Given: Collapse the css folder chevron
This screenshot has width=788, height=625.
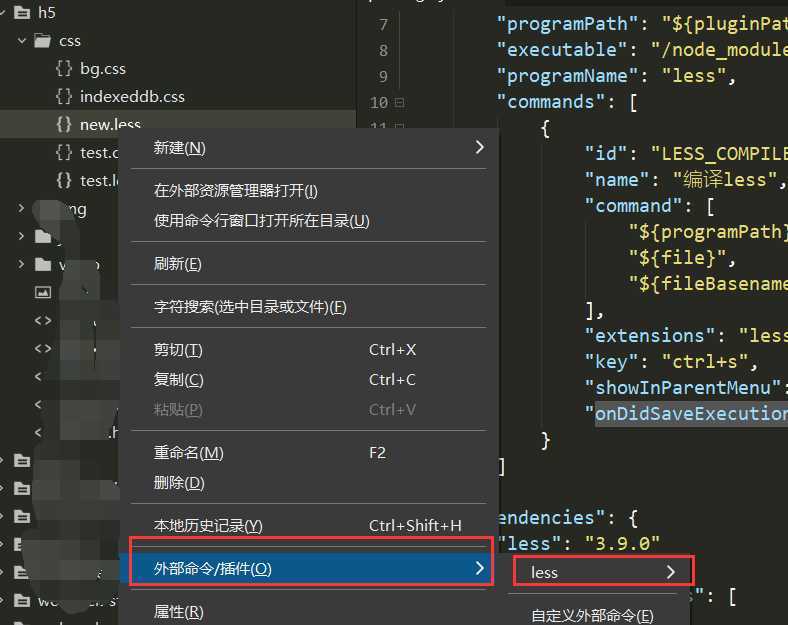Looking at the screenshot, I should (x=22, y=41).
